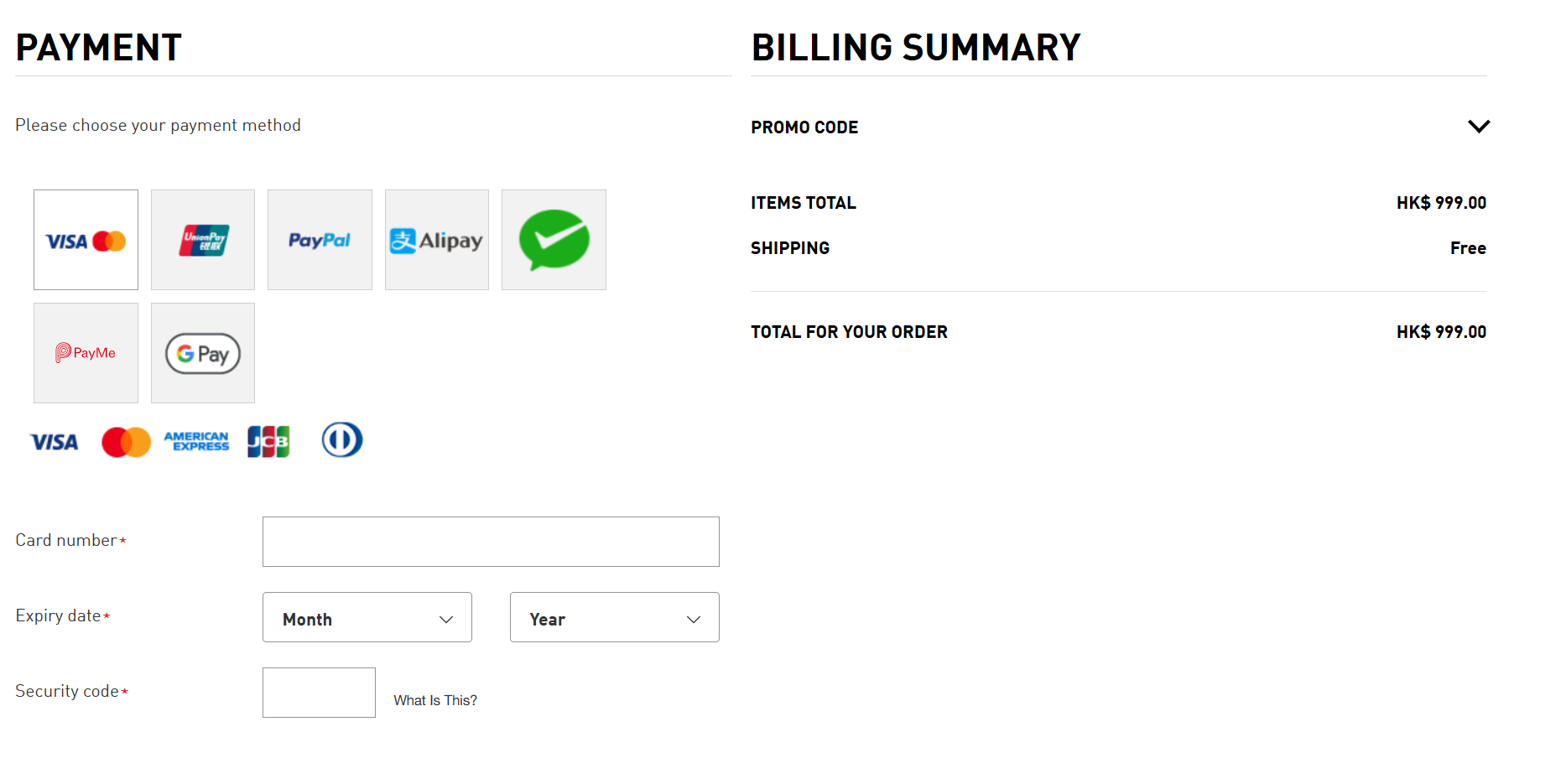1566x784 pixels.
Task: Click the JCB accepted card icon
Action: (268, 440)
